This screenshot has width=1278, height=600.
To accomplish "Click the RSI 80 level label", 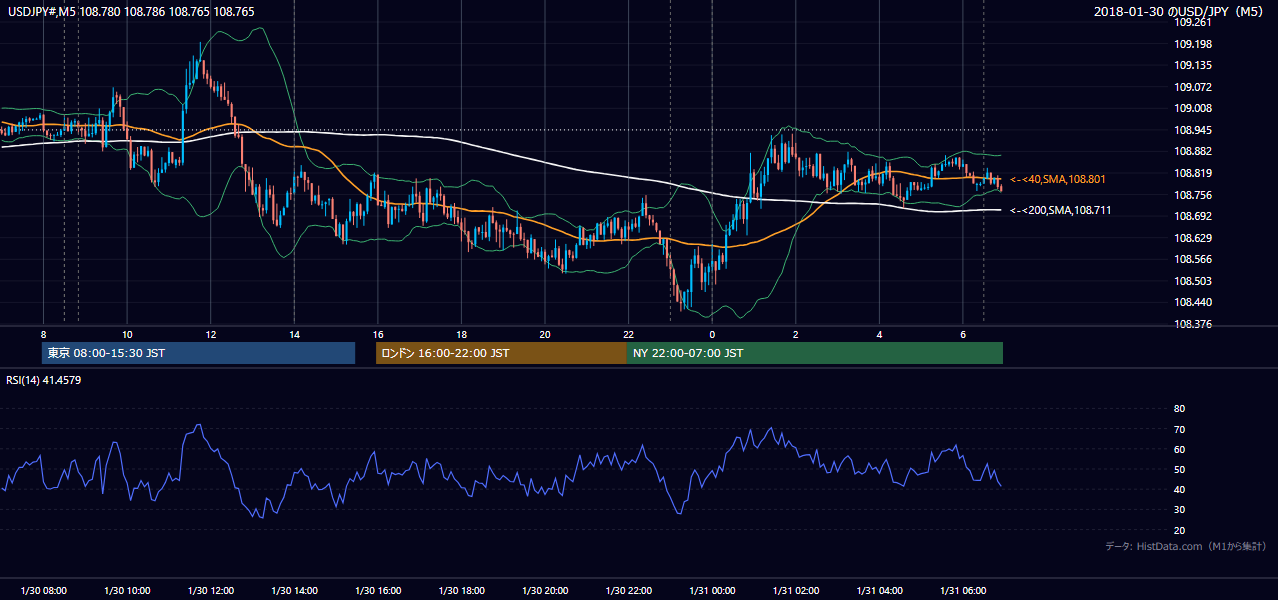I will (x=1179, y=409).
